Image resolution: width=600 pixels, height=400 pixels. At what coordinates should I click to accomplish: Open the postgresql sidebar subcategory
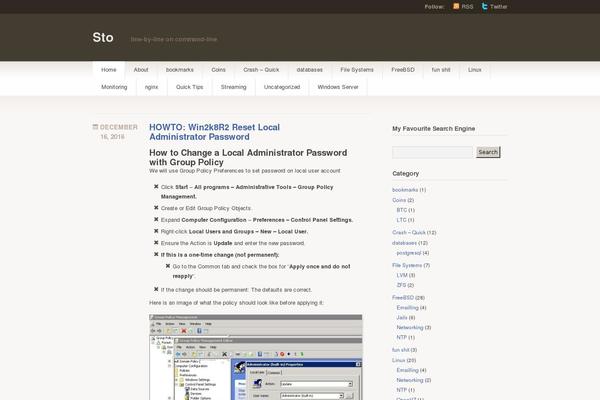[409, 253]
